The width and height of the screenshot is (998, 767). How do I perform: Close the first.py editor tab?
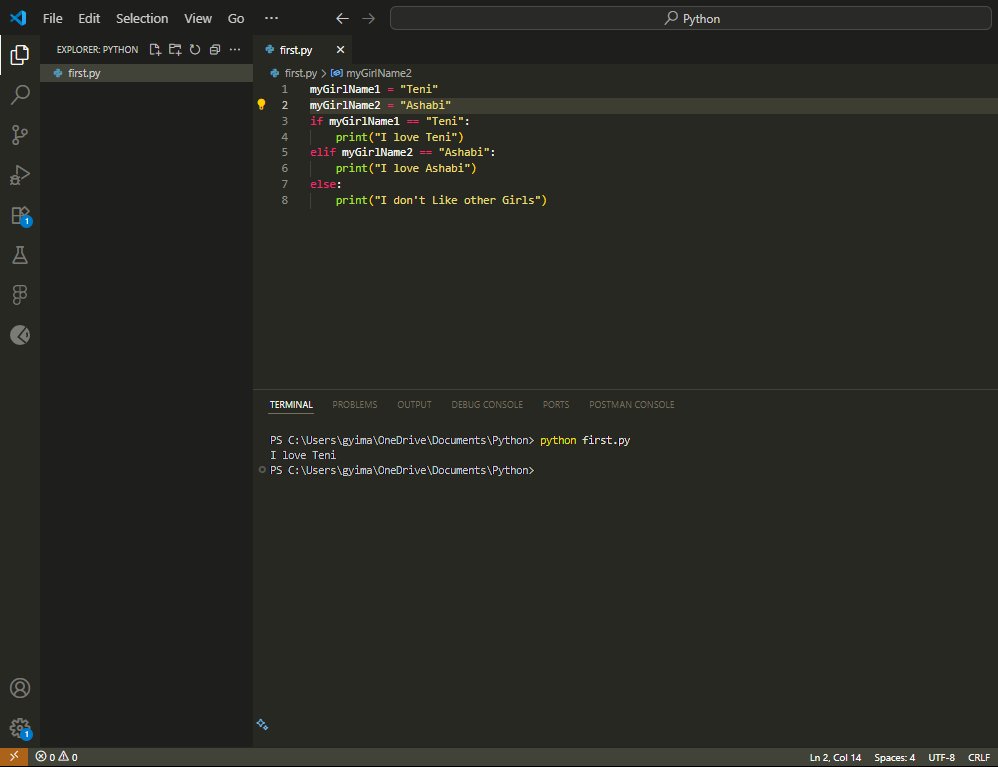click(x=341, y=50)
